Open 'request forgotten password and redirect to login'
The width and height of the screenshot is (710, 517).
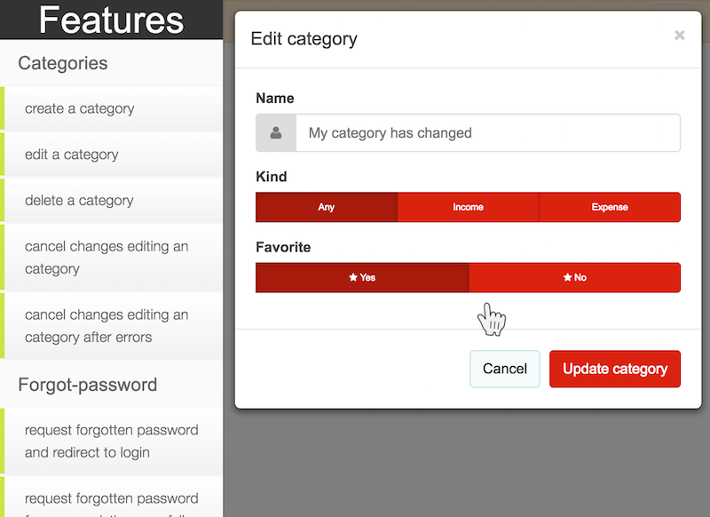pos(113,441)
